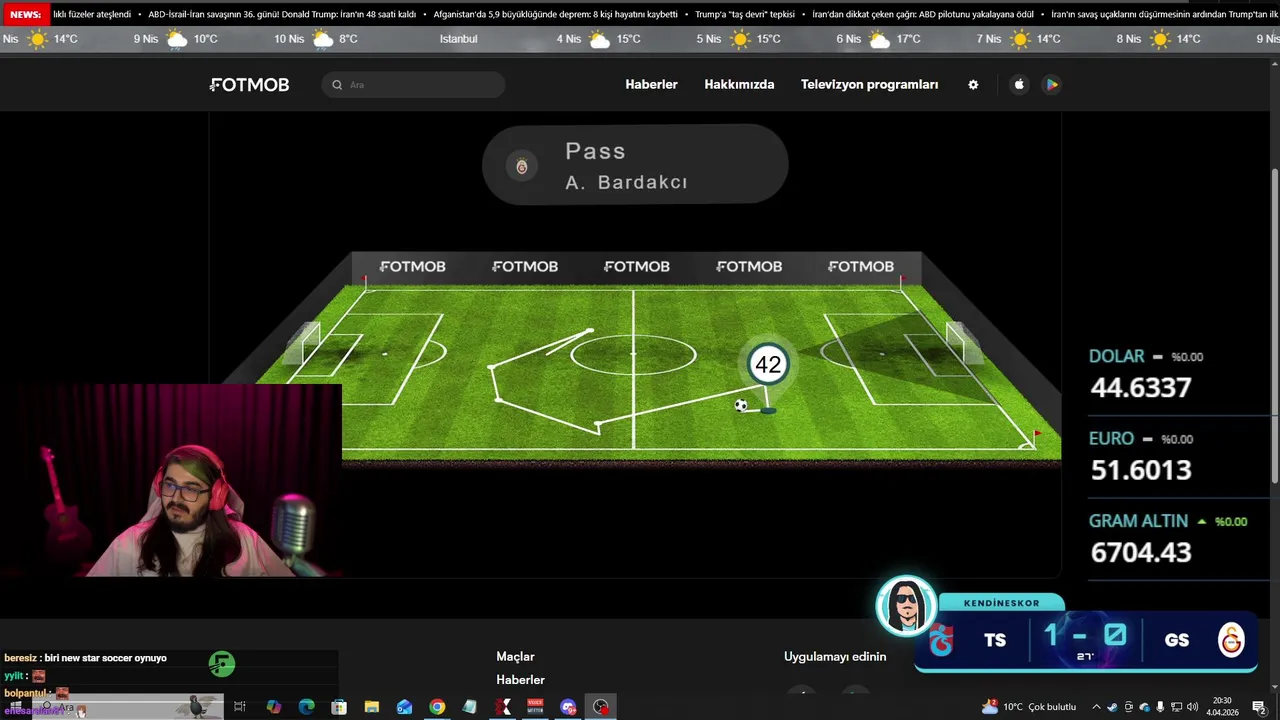Expand the hidden system tray icons
Viewport: 1280px width, 720px height.
[1096, 707]
